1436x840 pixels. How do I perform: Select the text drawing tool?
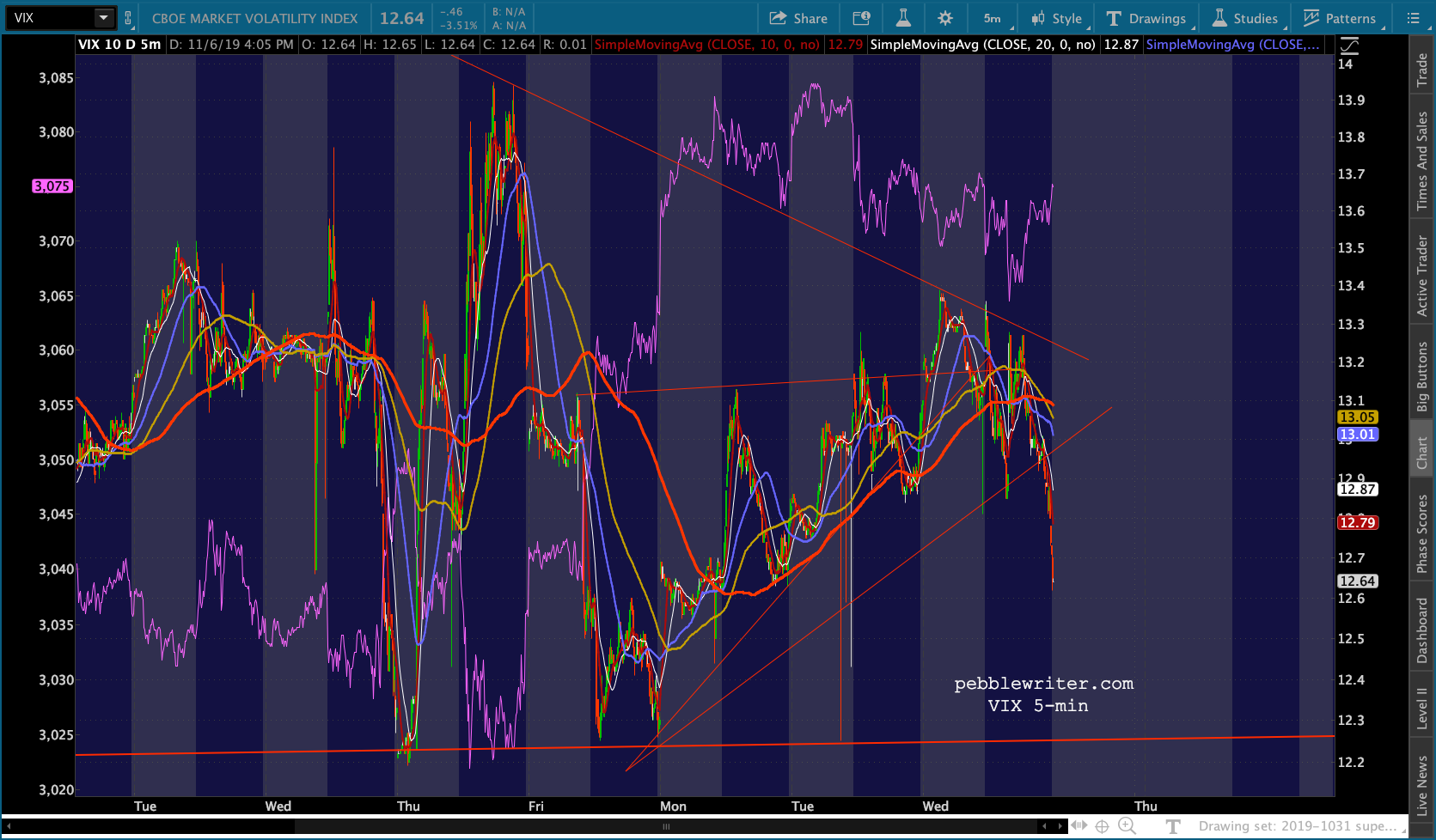coord(1173,826)
